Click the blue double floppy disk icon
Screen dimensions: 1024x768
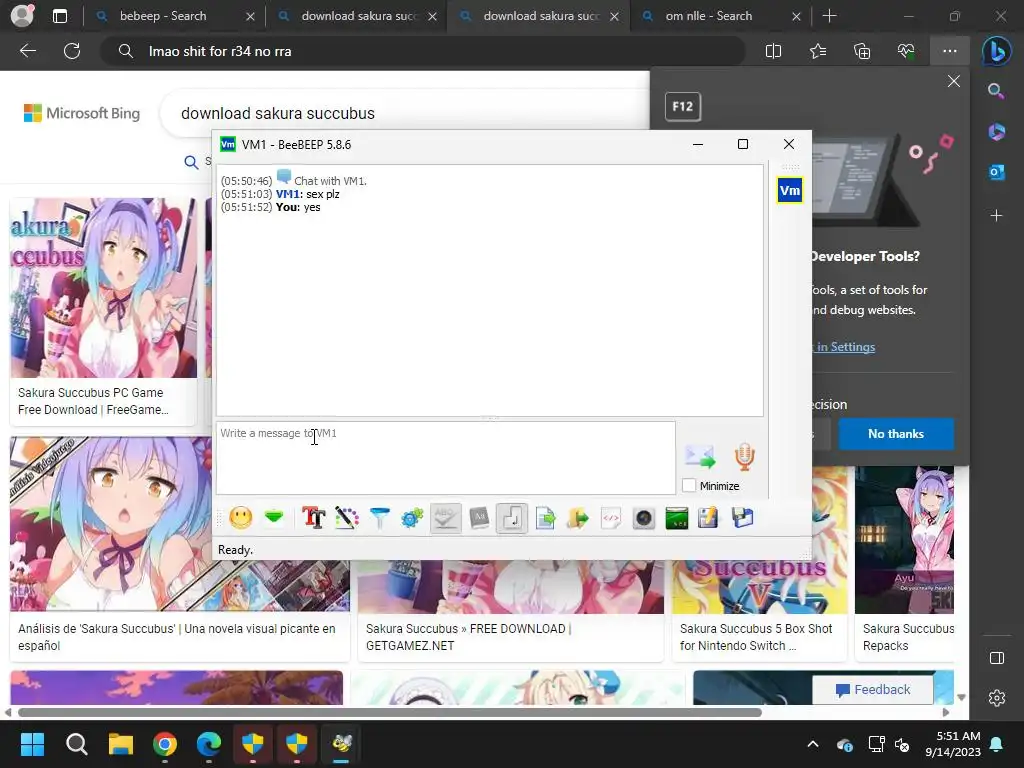(743, 518)
